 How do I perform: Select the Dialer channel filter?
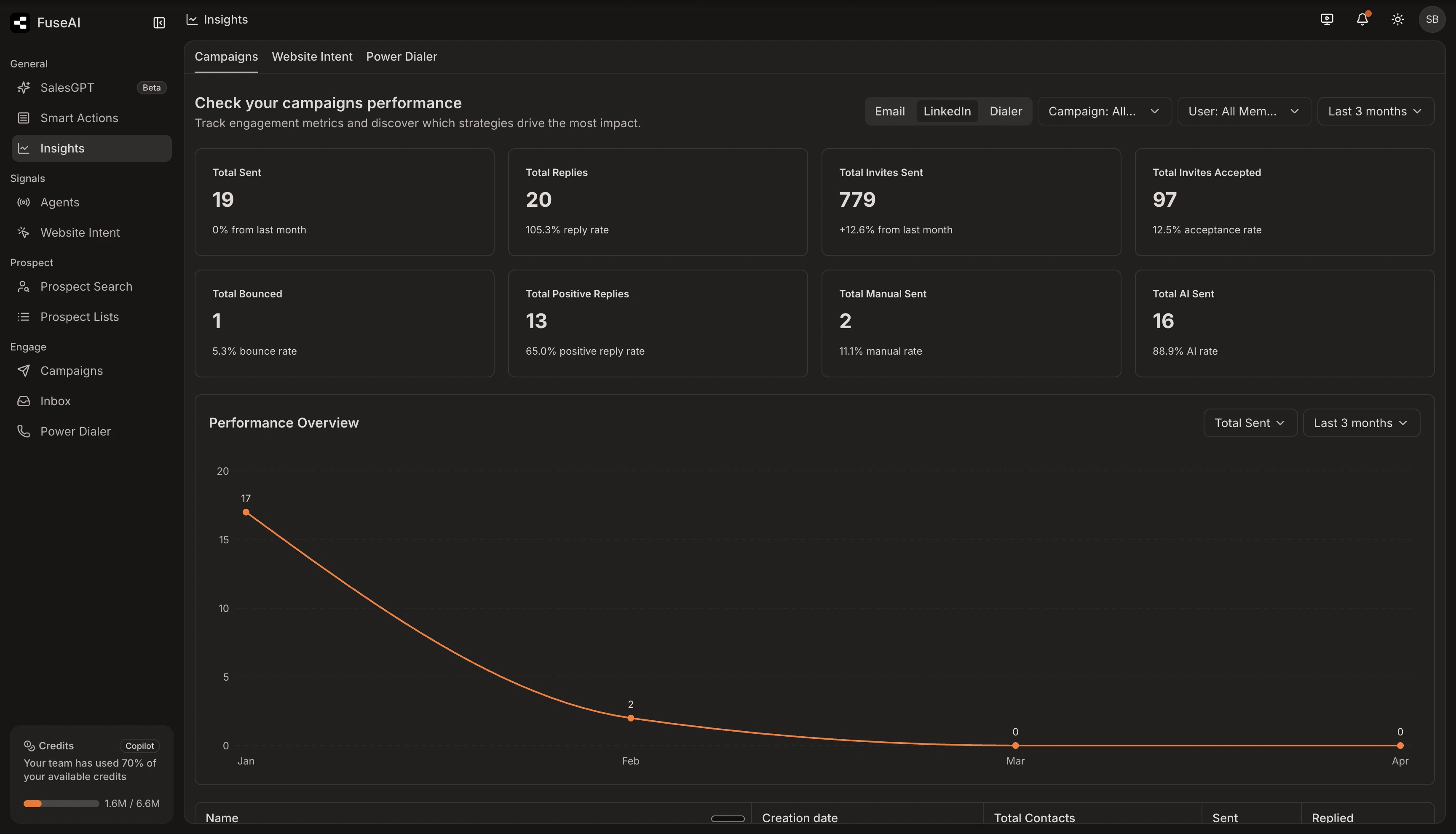pos(1005,111)
